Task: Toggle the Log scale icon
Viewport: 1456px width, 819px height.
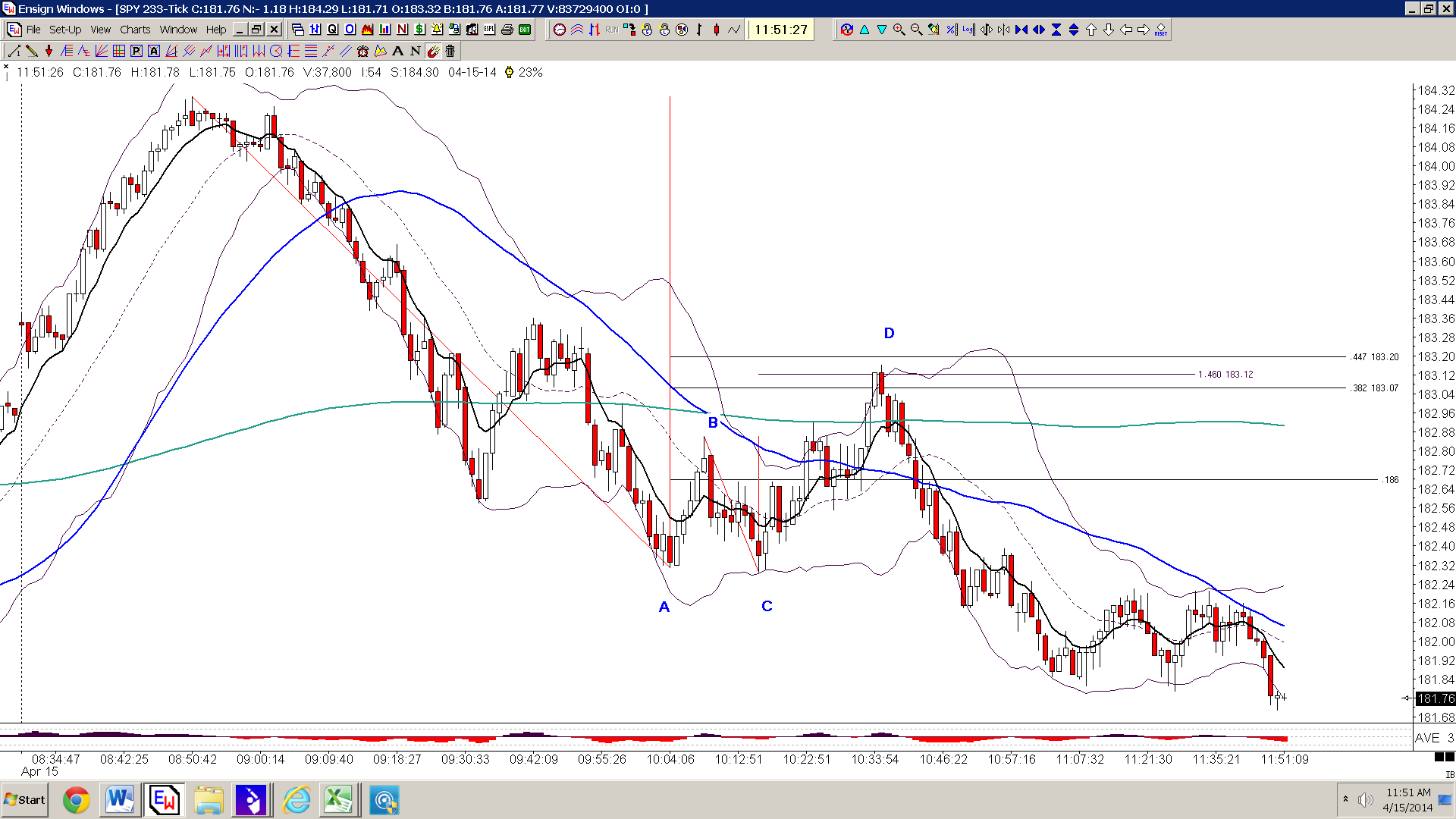Action: click(x=968, y=30)
